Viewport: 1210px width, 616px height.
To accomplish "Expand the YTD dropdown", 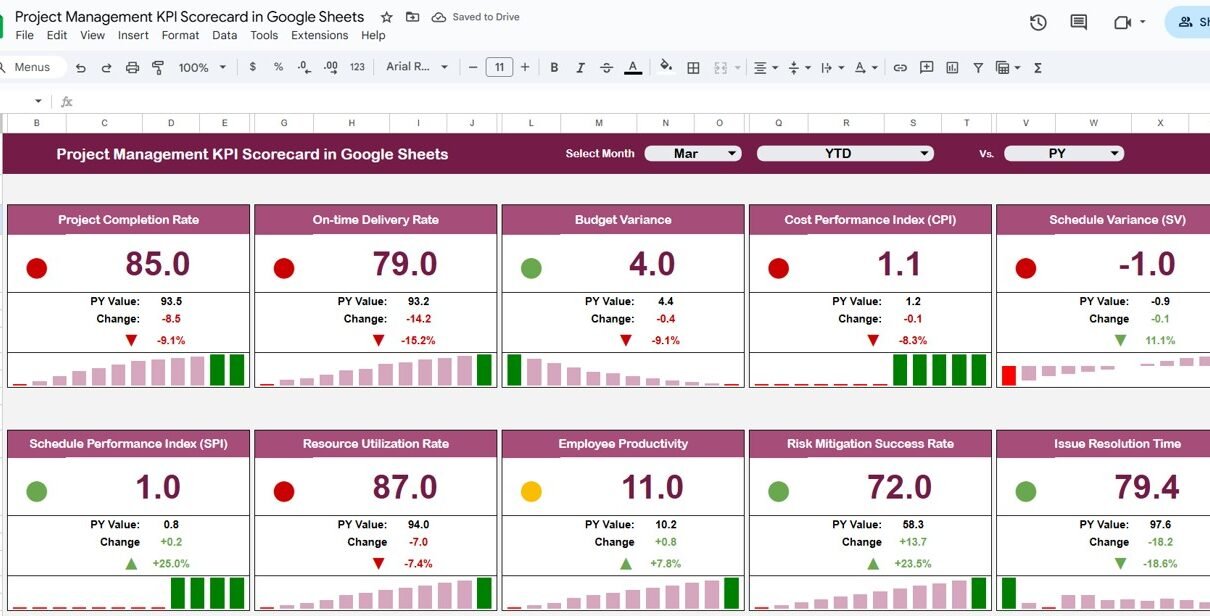I will [x=845, y=154].
